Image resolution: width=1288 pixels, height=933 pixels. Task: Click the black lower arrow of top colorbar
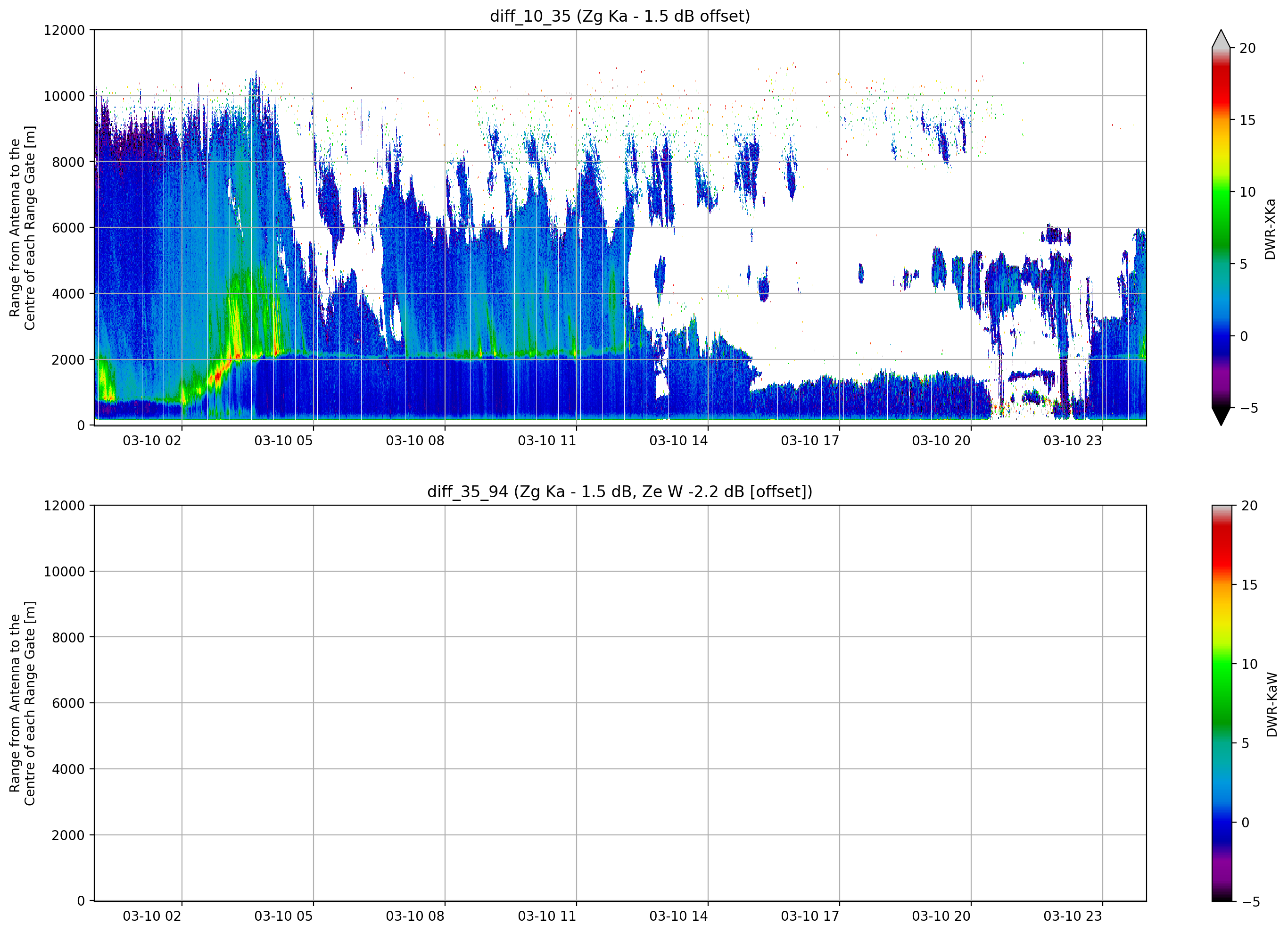(1221, 416)
